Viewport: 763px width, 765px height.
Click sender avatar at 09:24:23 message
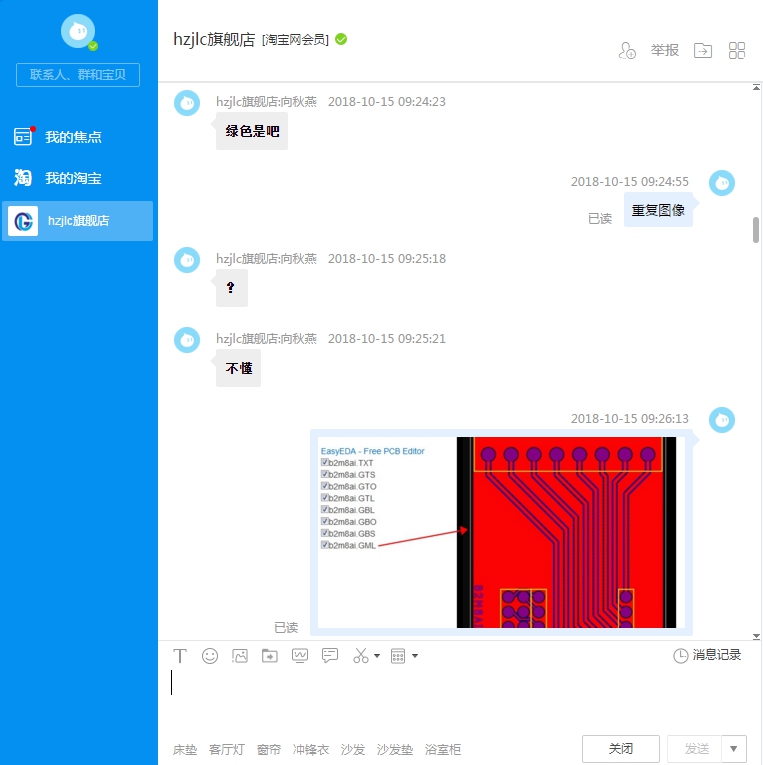(187, 103)
